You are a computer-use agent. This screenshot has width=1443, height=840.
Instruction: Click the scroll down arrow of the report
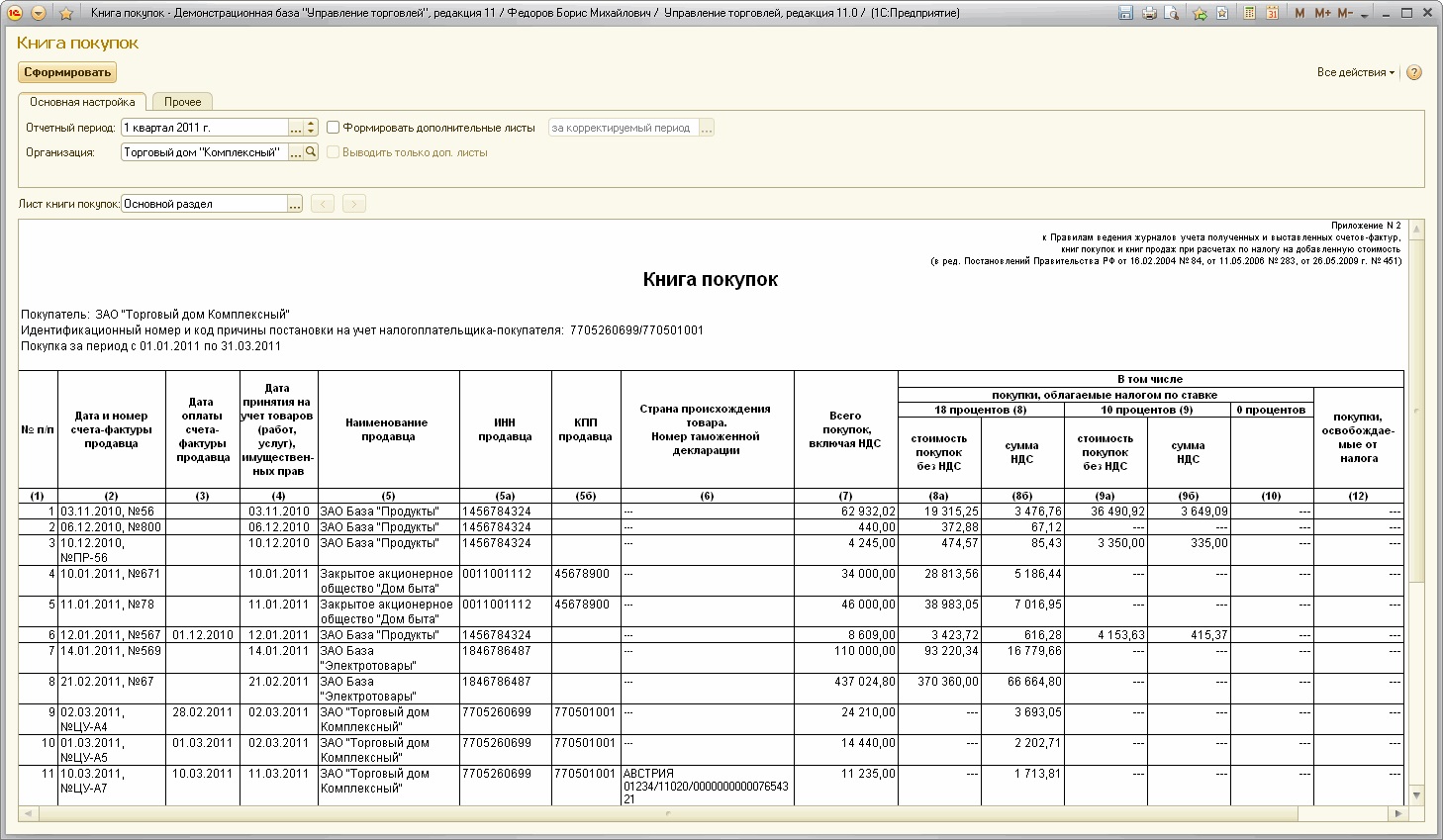click(x=1416, y=795)
